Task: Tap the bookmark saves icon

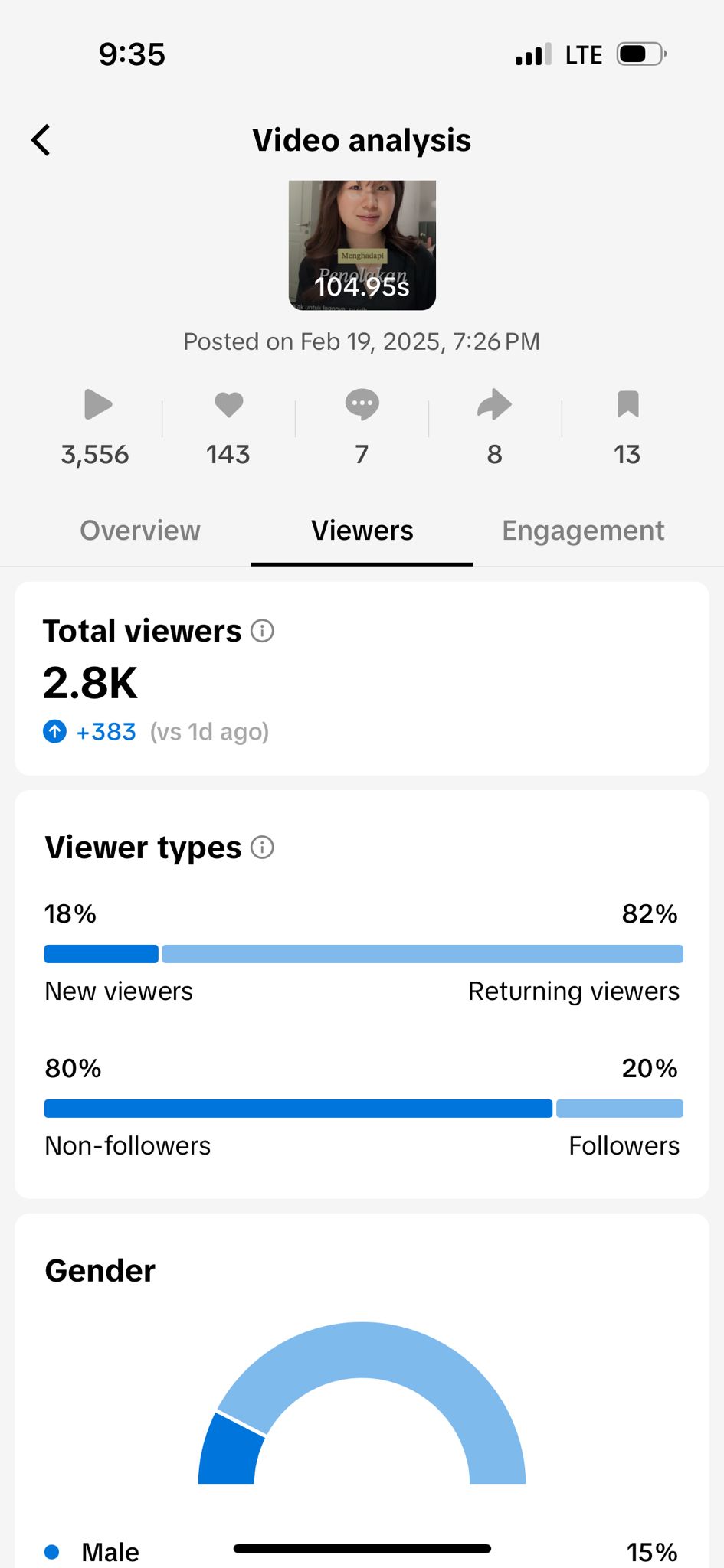Action: 627,404
